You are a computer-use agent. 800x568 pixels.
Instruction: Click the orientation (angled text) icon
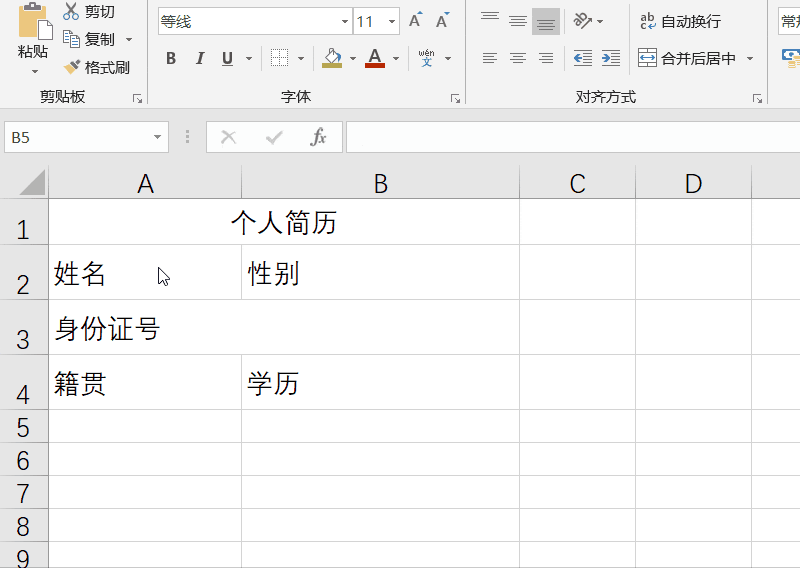582,21
